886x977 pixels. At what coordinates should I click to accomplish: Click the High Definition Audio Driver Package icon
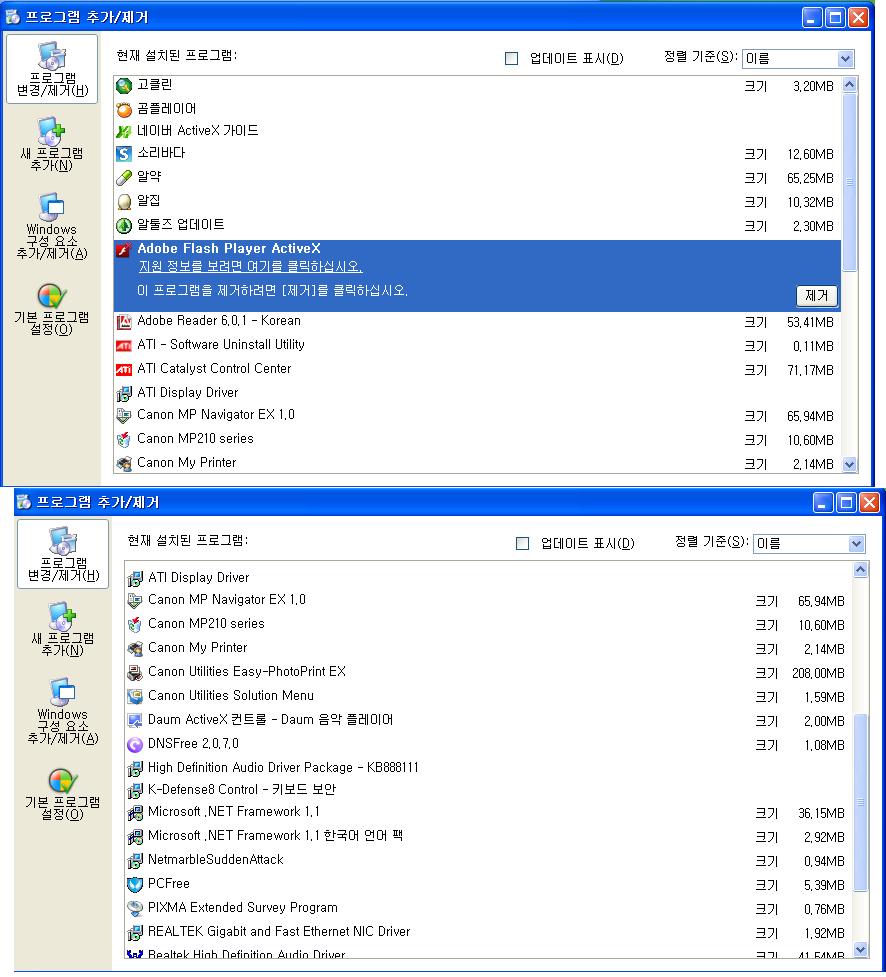pyautogui.click(x=135, y=768)
